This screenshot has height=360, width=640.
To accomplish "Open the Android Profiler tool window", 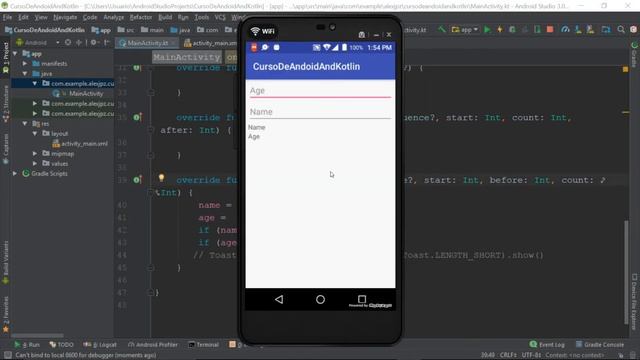I will 153,345.
